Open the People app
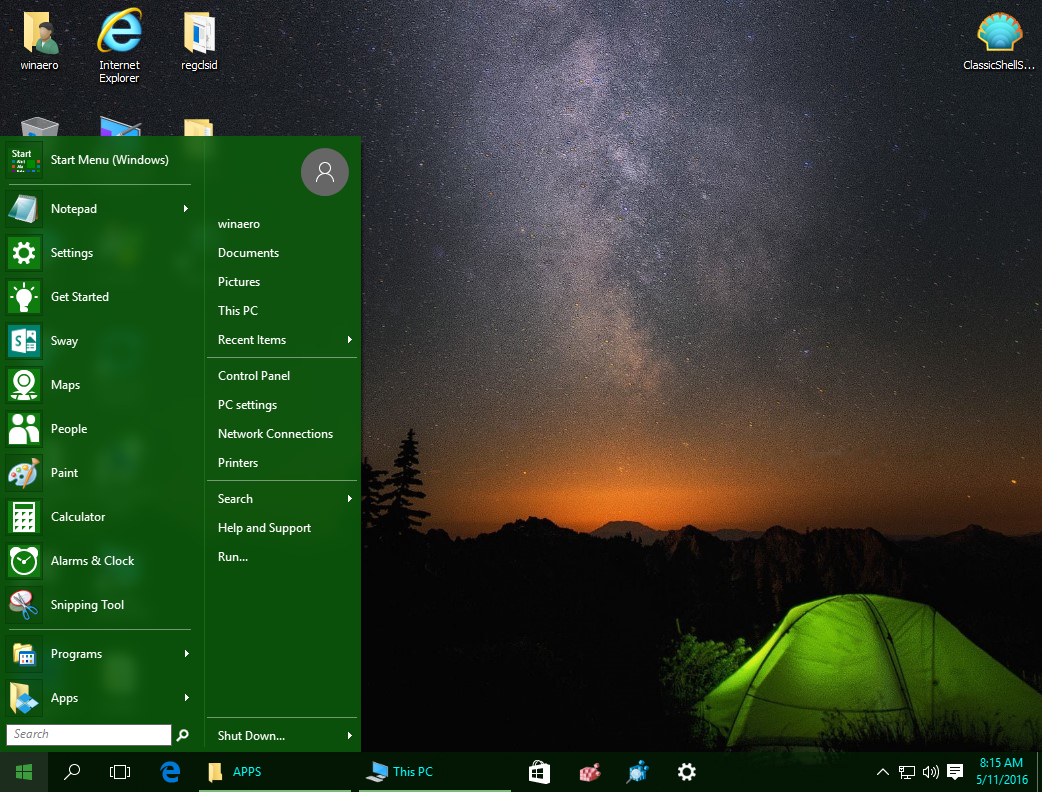The width and height of the screenshot is (1042, 792). 69,428
